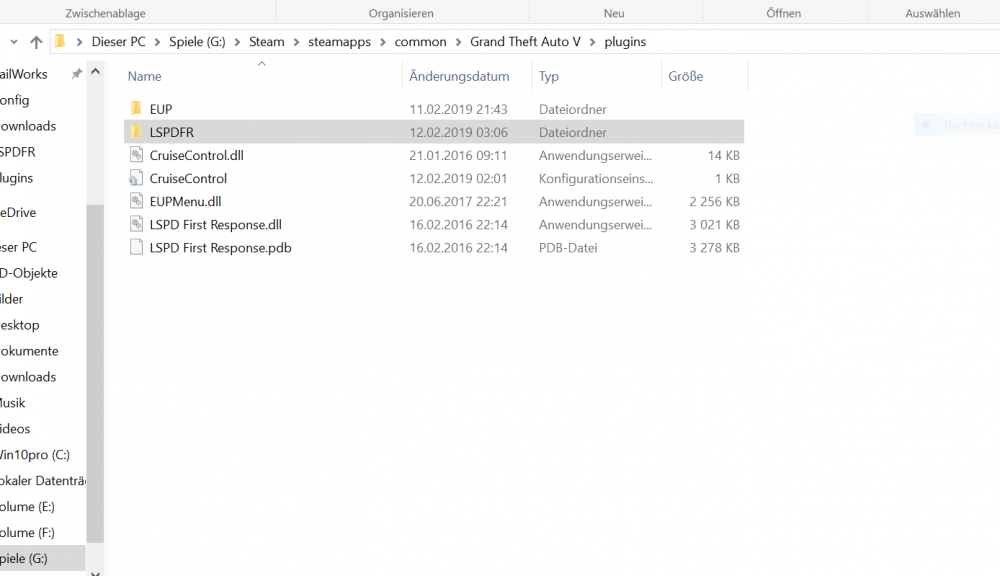Click the plugins breadcrumb
Screen dimensions: 1000x576
[x=625, y=41]
